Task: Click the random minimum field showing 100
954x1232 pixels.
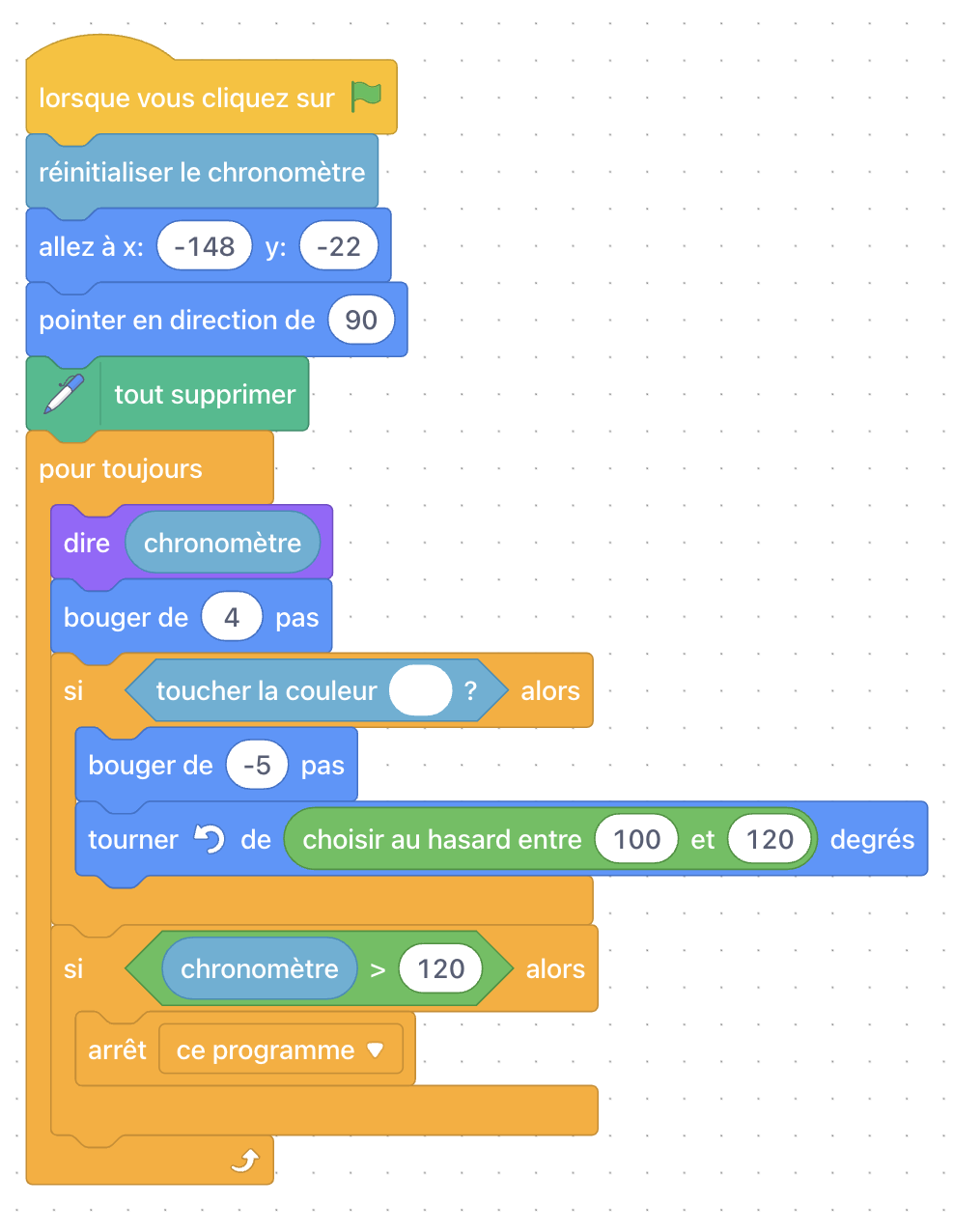Action: click(637, 839)
